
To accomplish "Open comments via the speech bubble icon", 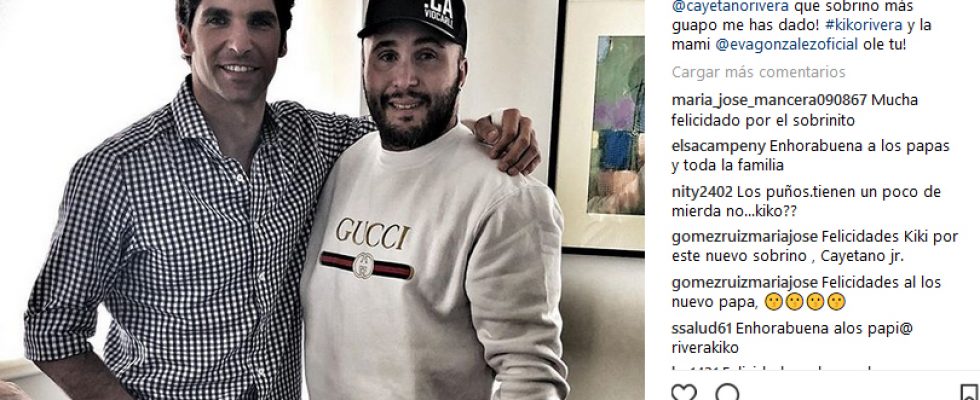I will click(727, 393).
